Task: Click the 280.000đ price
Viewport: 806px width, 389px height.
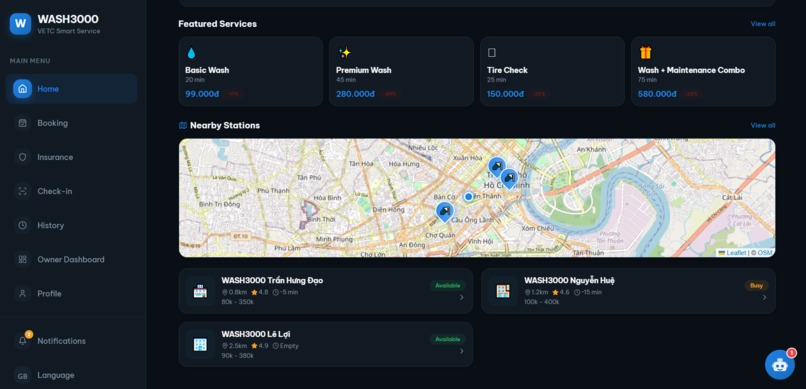Action: click(355, 94)
